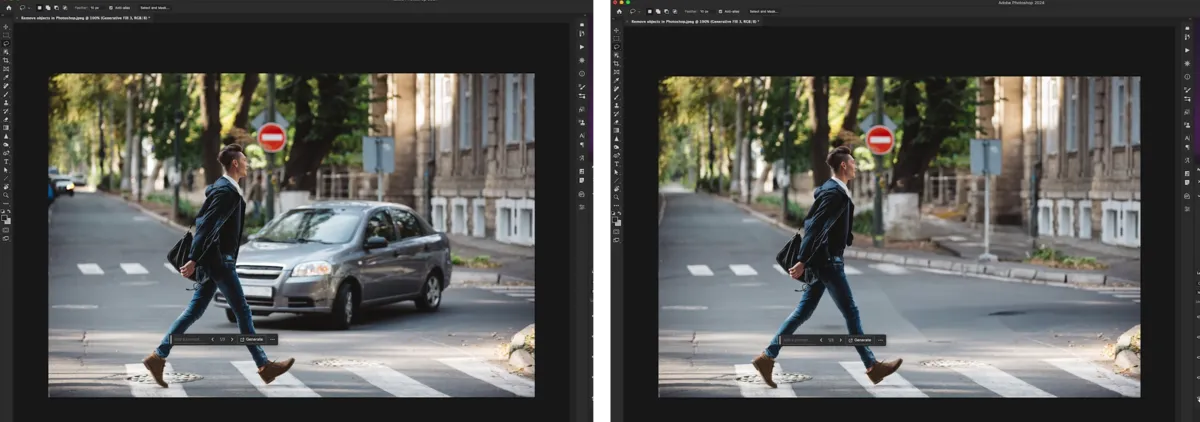Select the Gradient tool in the car-photo window
Viewport: 1200px width, 422px height.
(x=6, y=127)
